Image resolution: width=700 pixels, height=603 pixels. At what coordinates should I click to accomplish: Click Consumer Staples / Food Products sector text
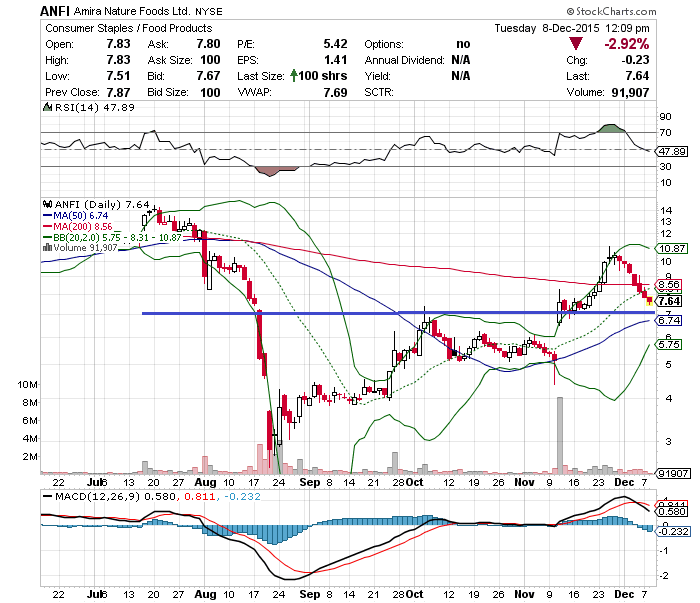click(129, 28)
